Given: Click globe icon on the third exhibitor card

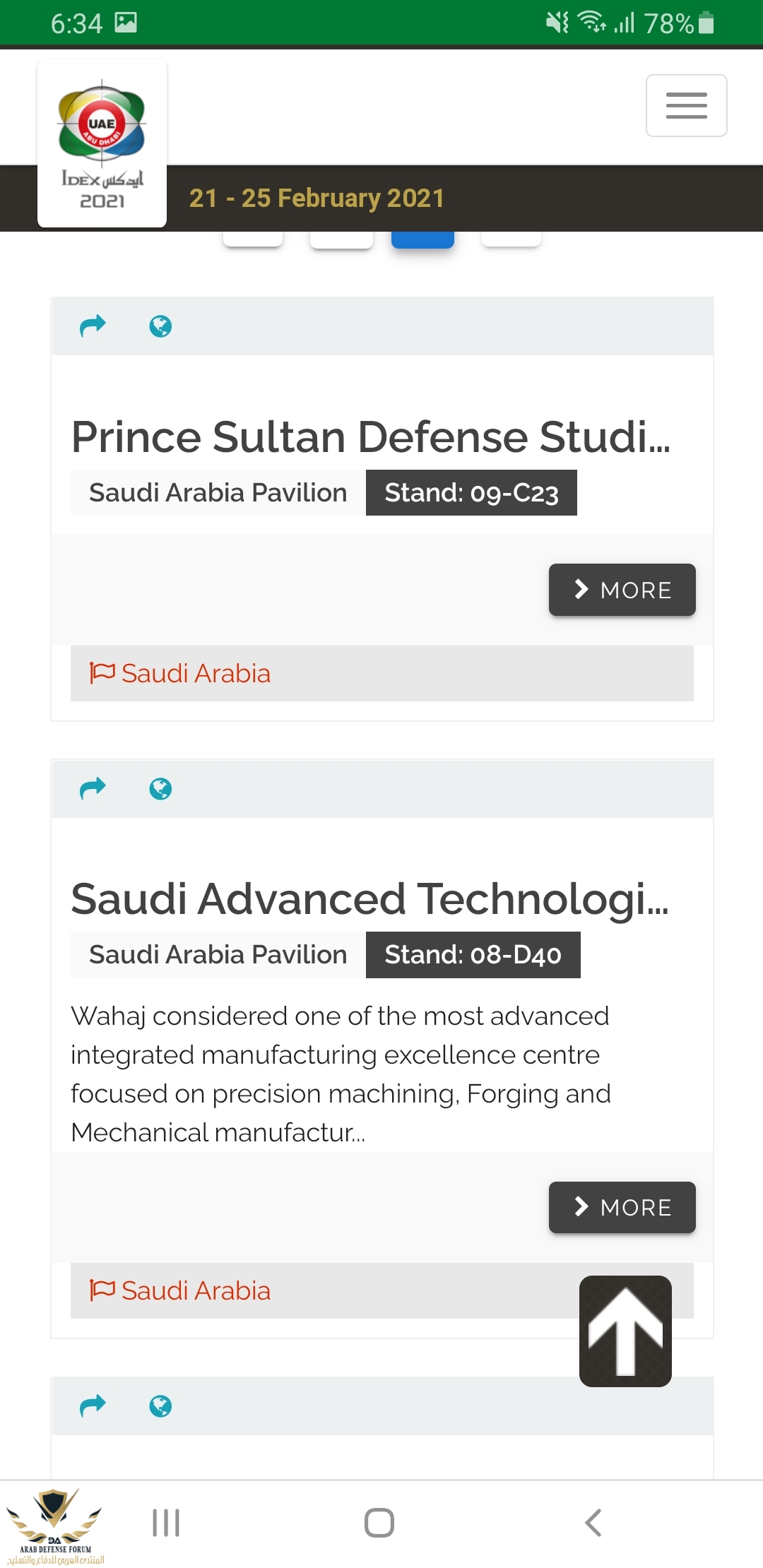Looking at the screenshot, I should pyautogui.click(x=160, y=1406).
